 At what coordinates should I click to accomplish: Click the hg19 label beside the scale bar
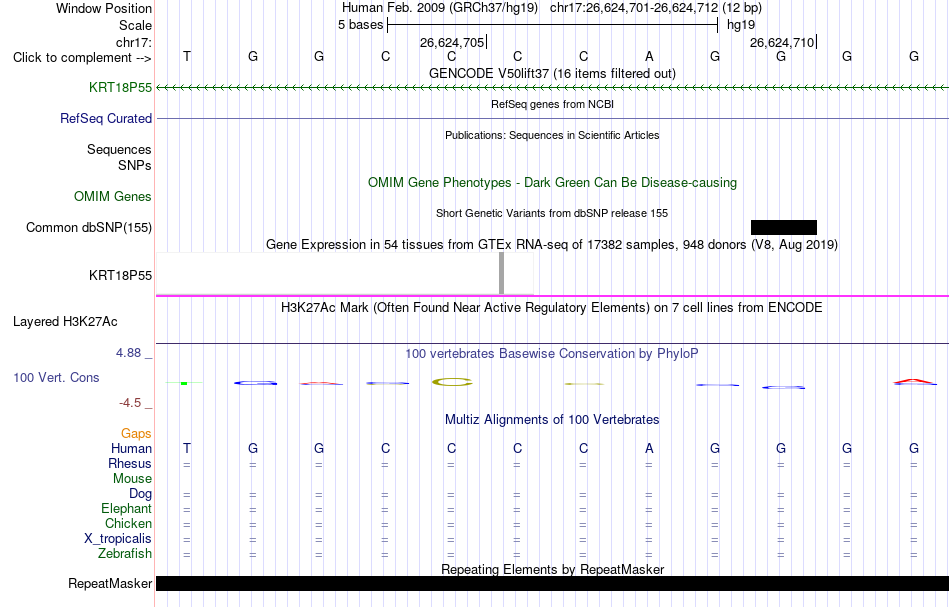(x=741, y=25)
